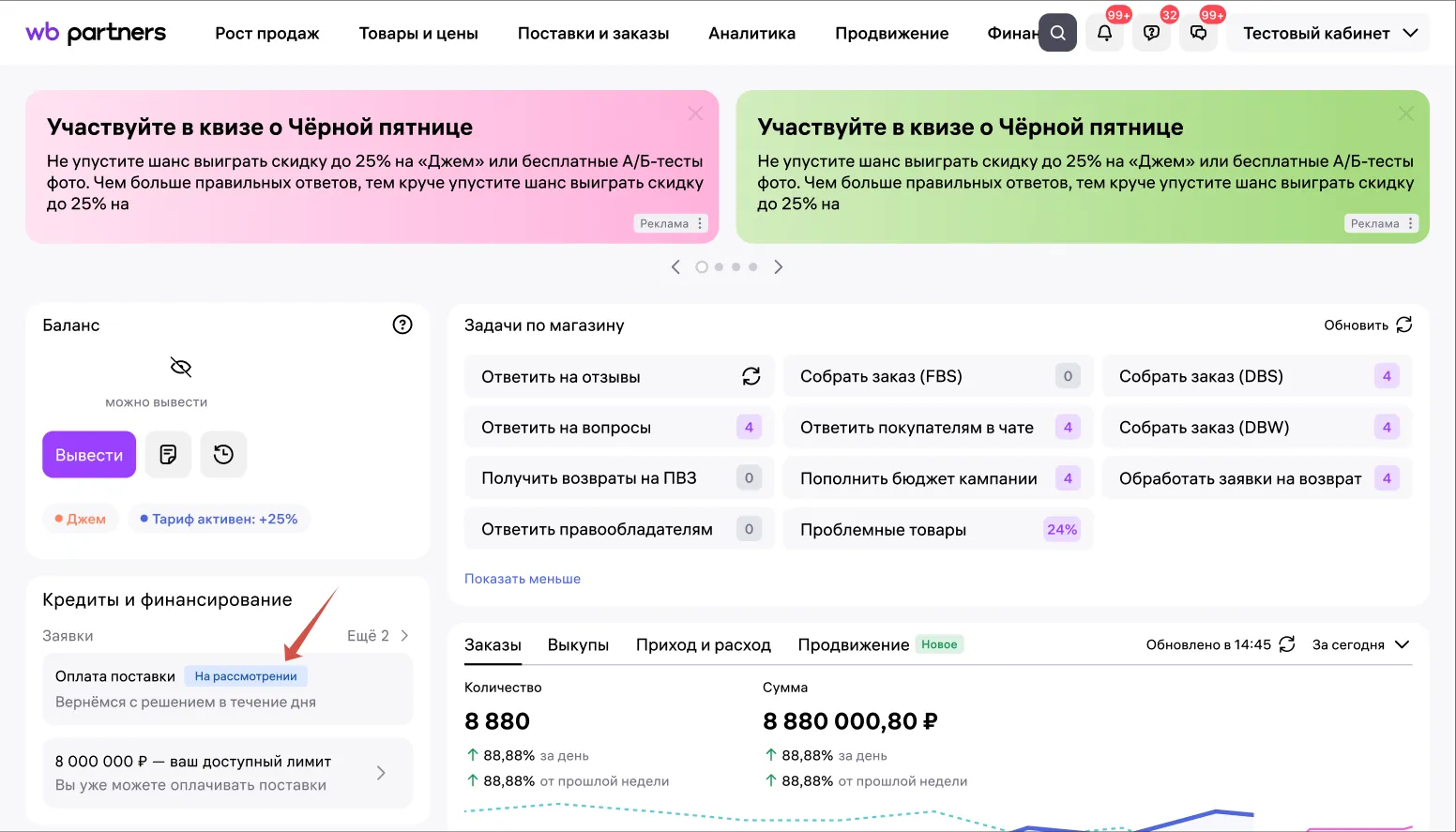Image resolution: width=1456 pixels, height=832 pixels.
Task: Expand Ещё 2 applications
Action: pos(378,636)
